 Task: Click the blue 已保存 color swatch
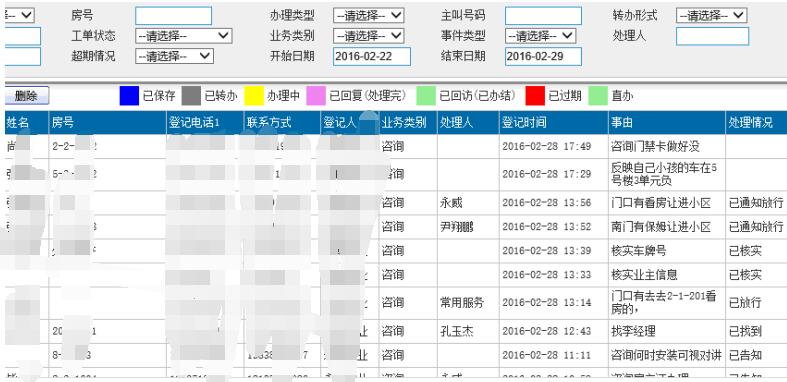pos(129,95)
